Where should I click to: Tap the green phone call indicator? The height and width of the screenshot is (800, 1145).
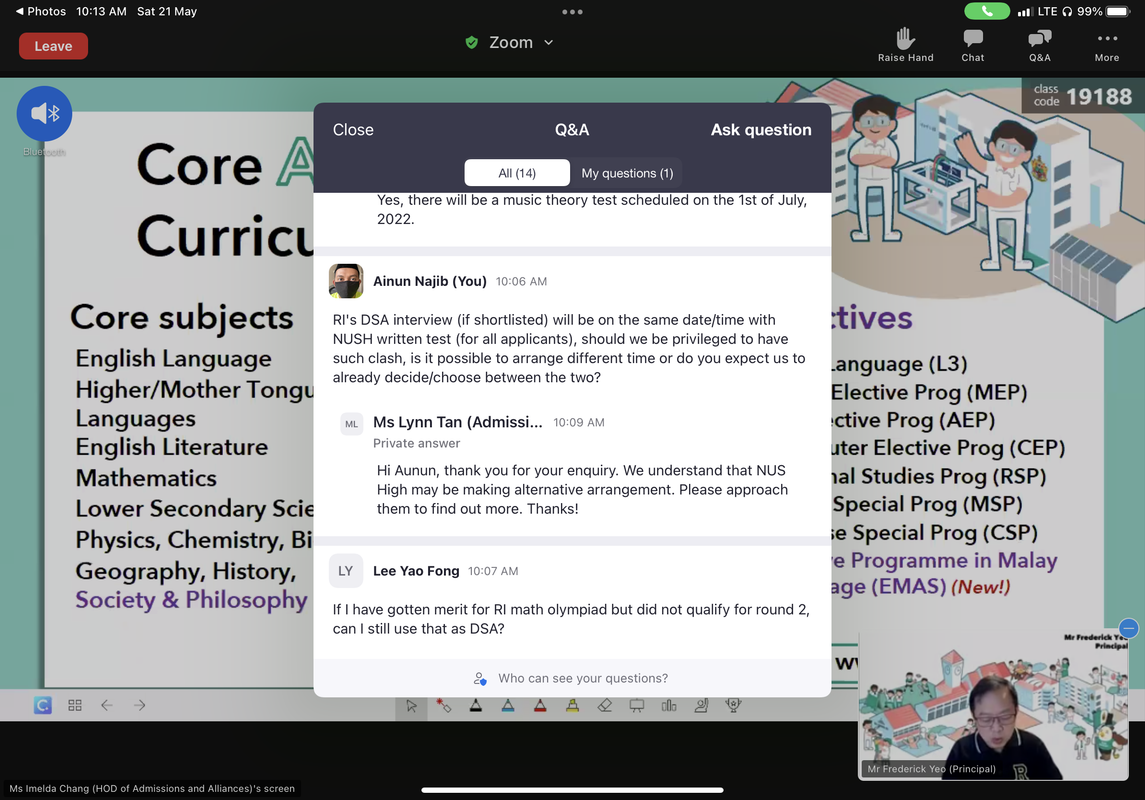[987, 11]
